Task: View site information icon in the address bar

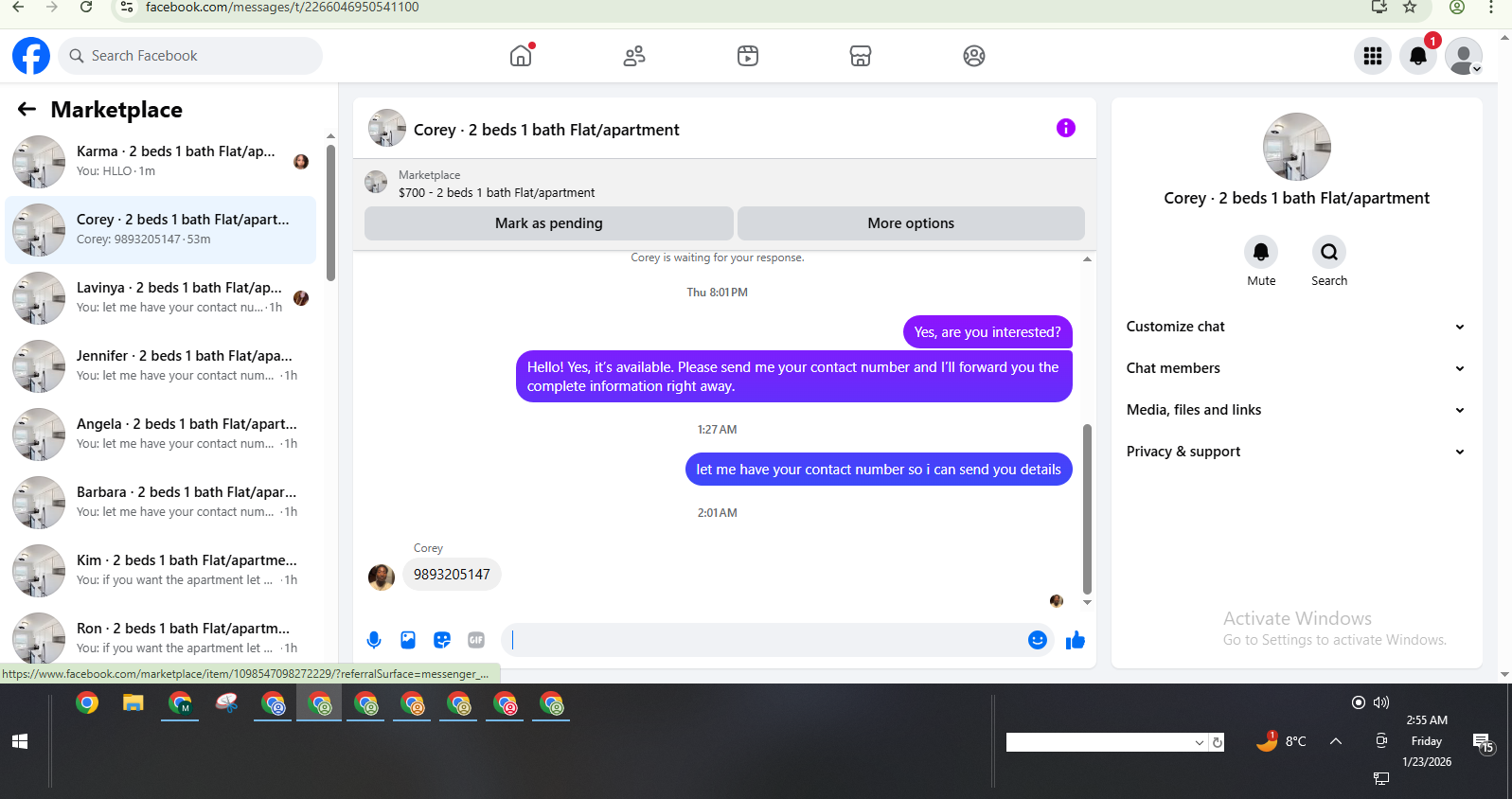Action: (x=128, y=8)
